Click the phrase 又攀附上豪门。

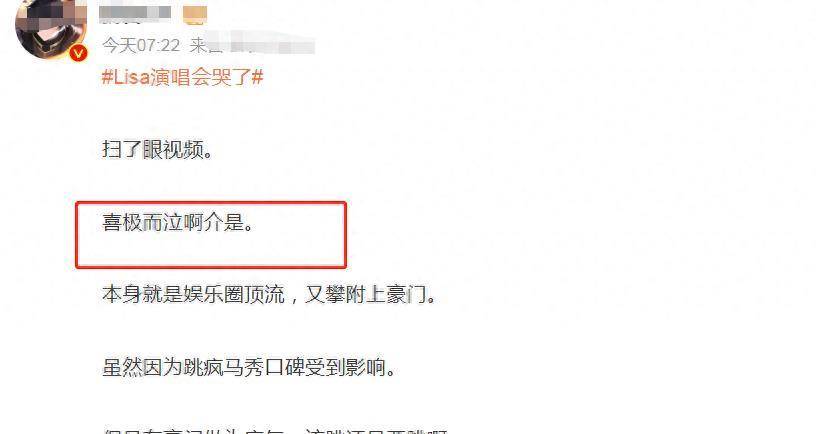click(370, 295)
